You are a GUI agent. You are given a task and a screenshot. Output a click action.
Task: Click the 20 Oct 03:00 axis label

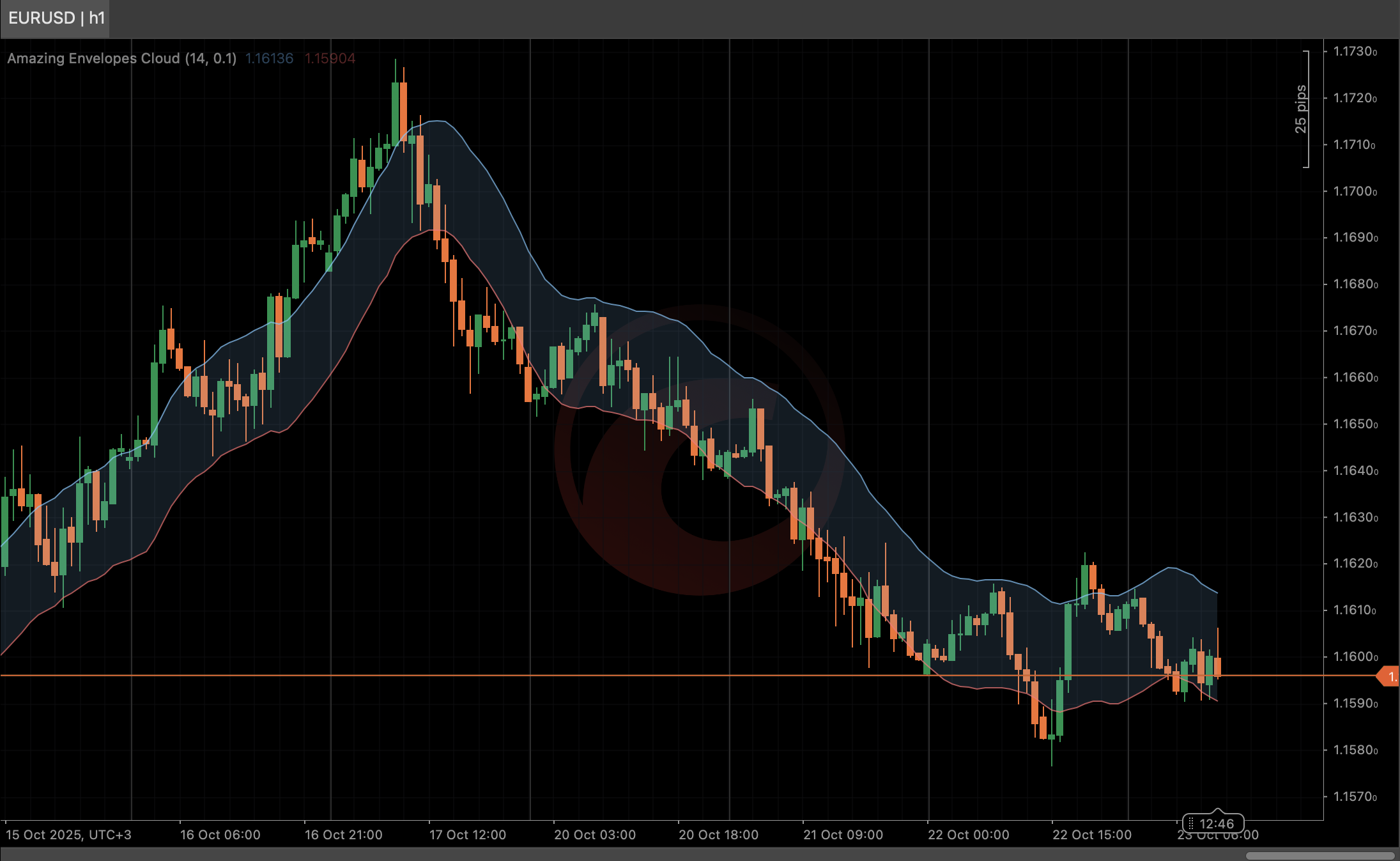[x=594, y=835]
